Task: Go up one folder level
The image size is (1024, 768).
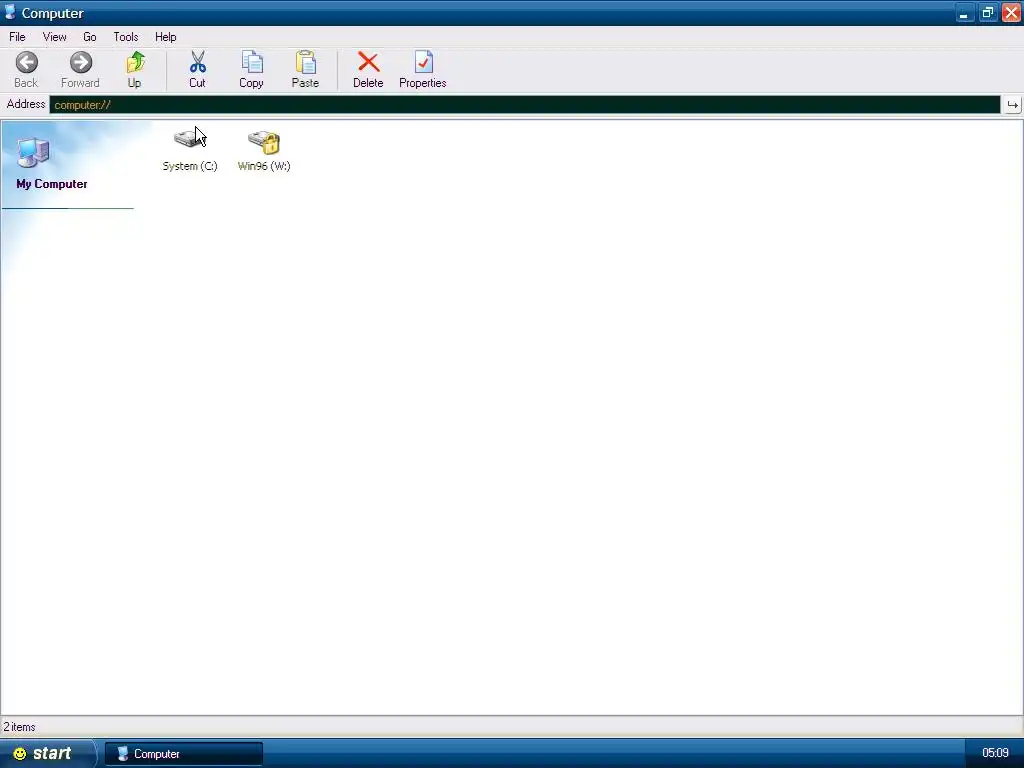Action: (x=135, y=70)
